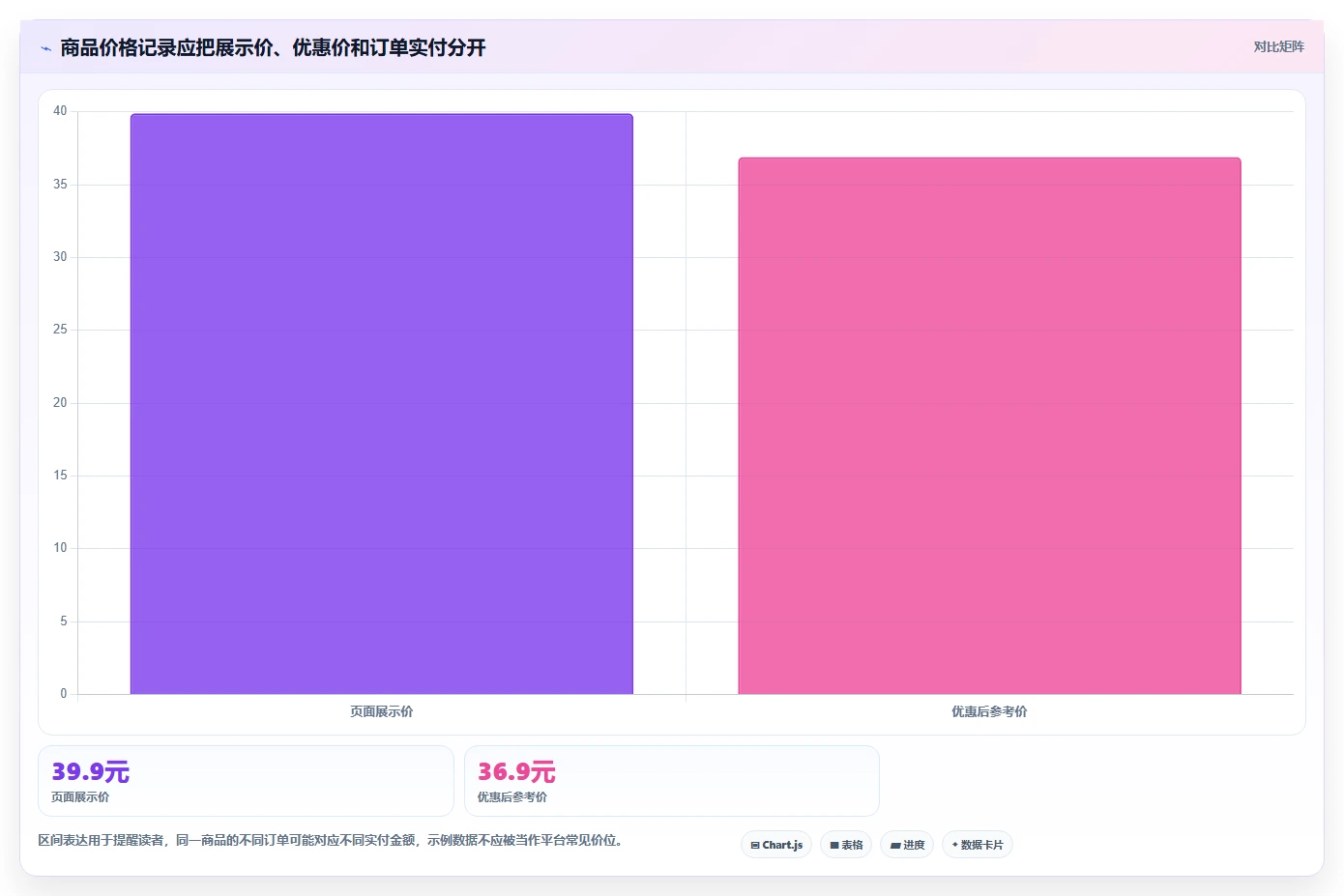The height and width of the screenshot is (896, 1344).
Task: Click the y-axis value 25
Action: coord(60,330)
